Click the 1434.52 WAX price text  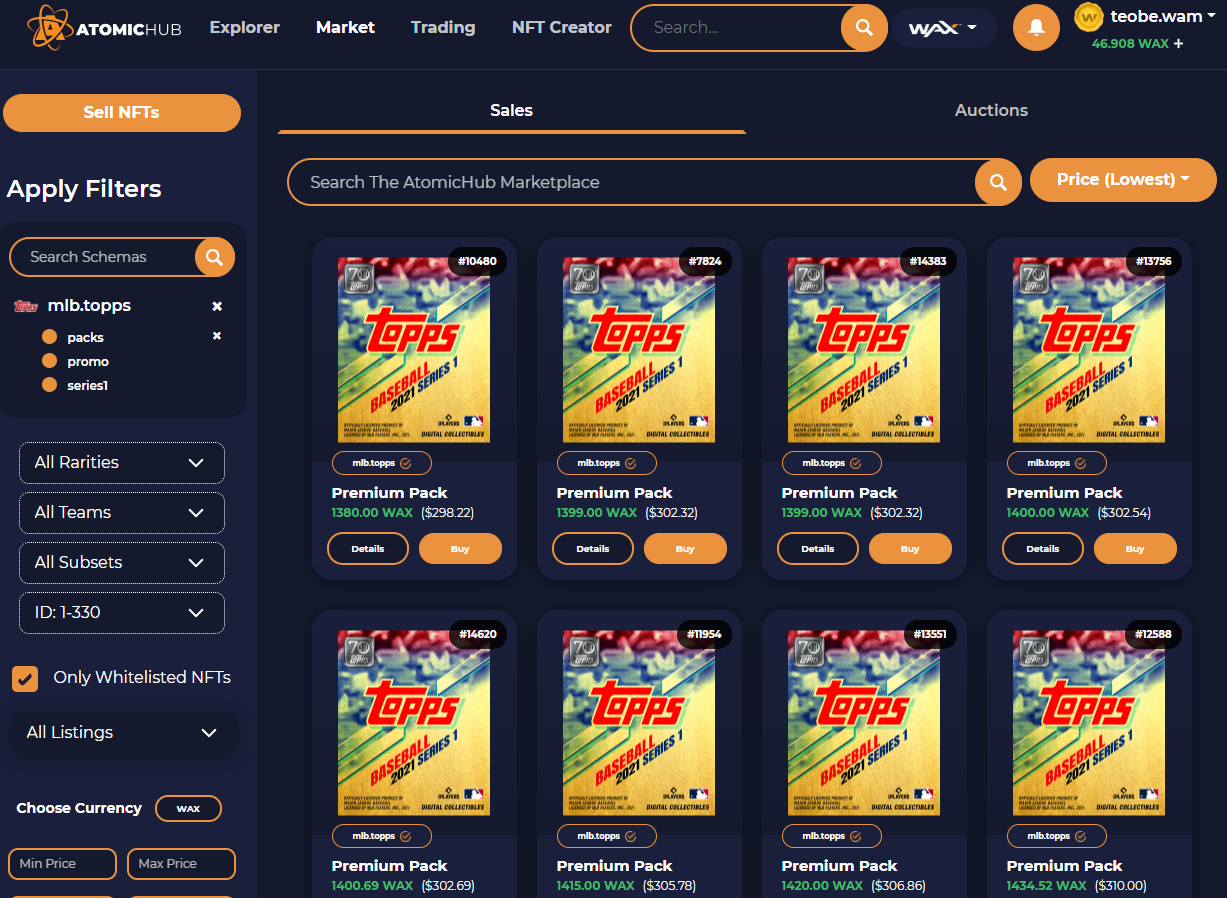coord(1047,886)
